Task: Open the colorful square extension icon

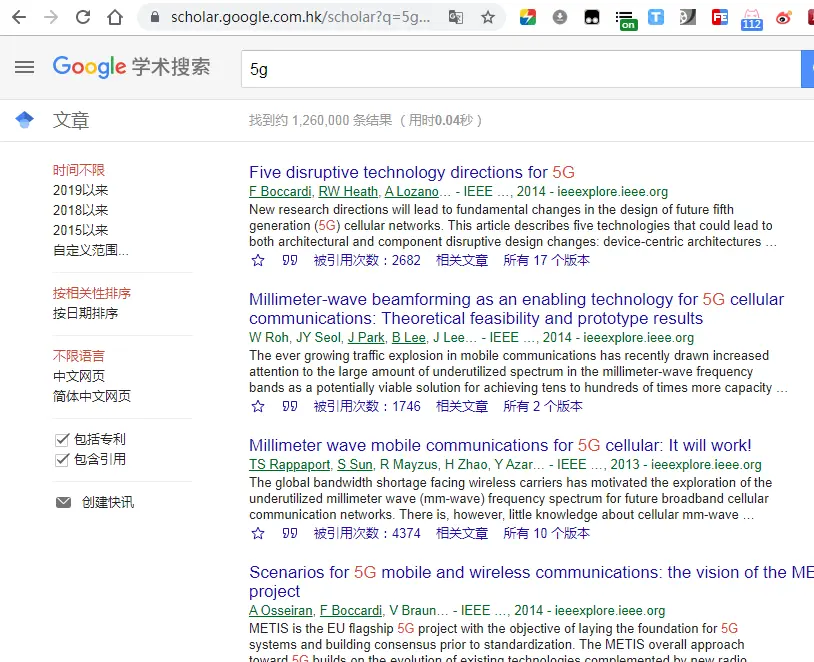Action: (x=527, y=17)
